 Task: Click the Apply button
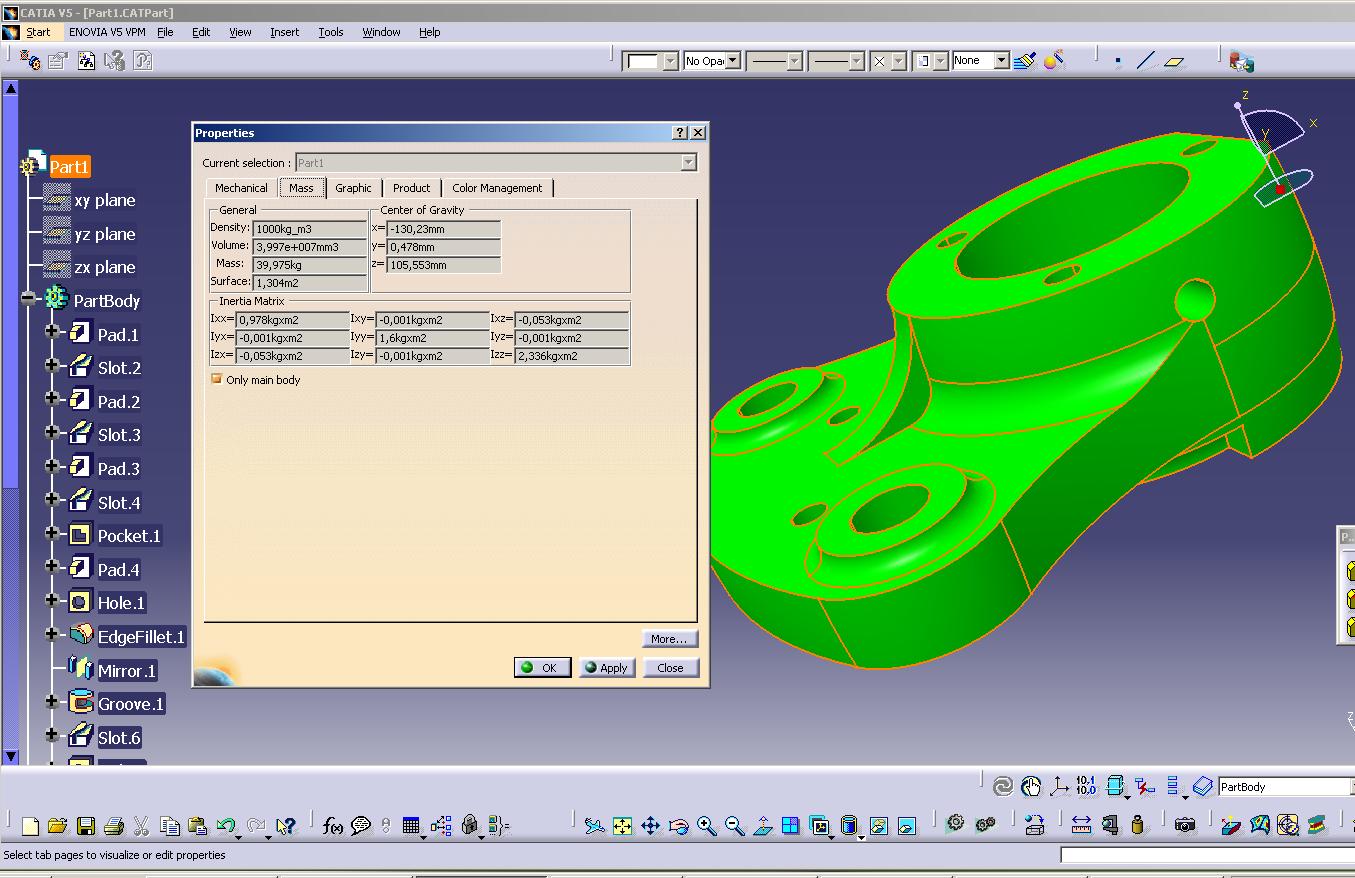606,667
